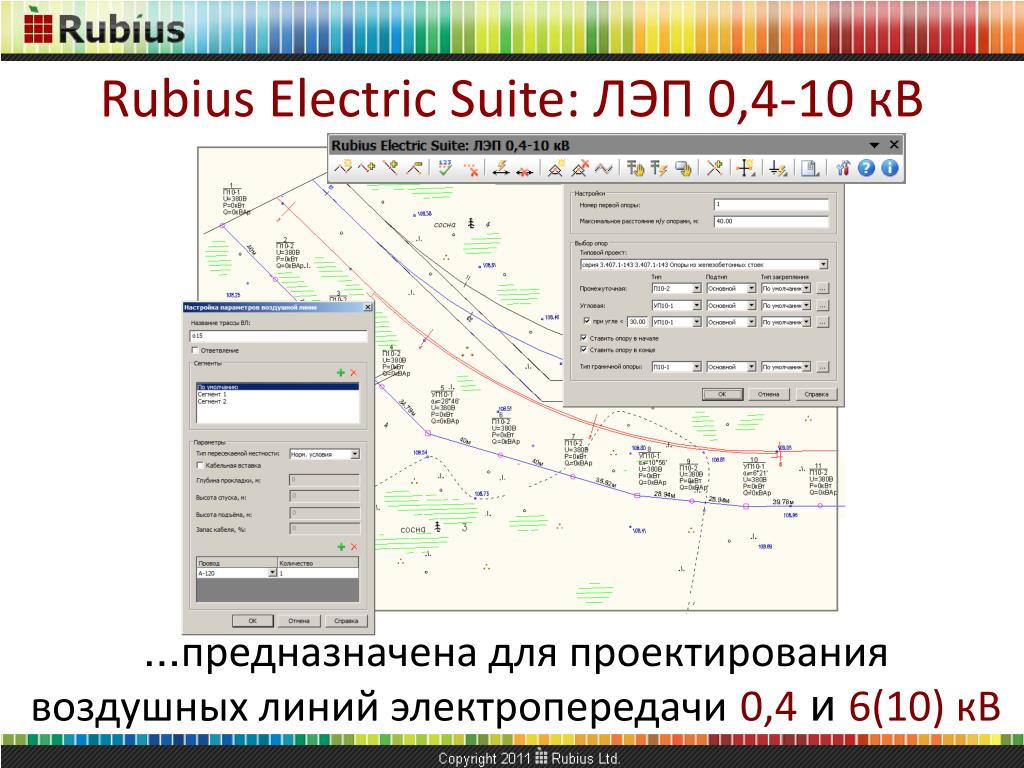Click the double arrow with red X icon
Image resolution: width=1024 pixels, height=768 pixels.
point(524,170)
